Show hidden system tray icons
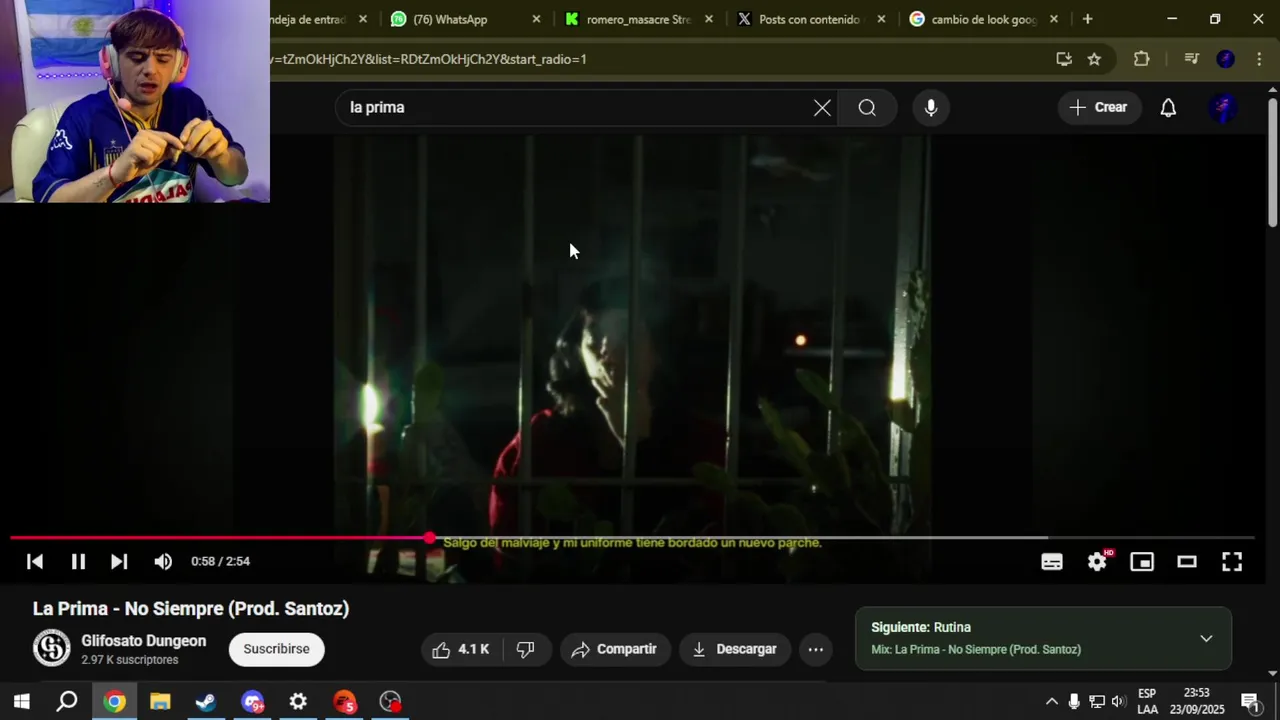 pos(1051,702)
